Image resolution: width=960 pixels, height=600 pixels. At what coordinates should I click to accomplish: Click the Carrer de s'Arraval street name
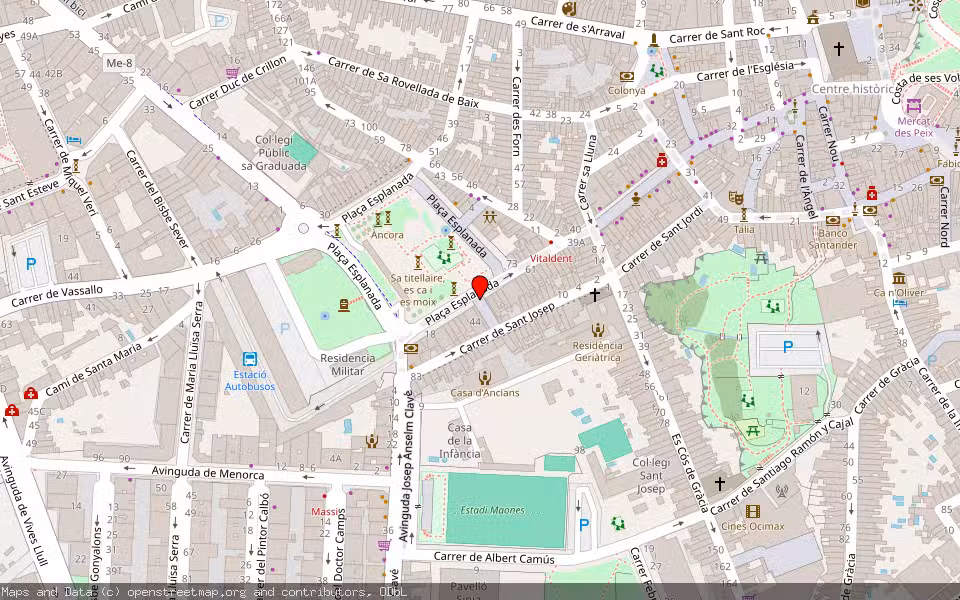(x=577, y=28)
